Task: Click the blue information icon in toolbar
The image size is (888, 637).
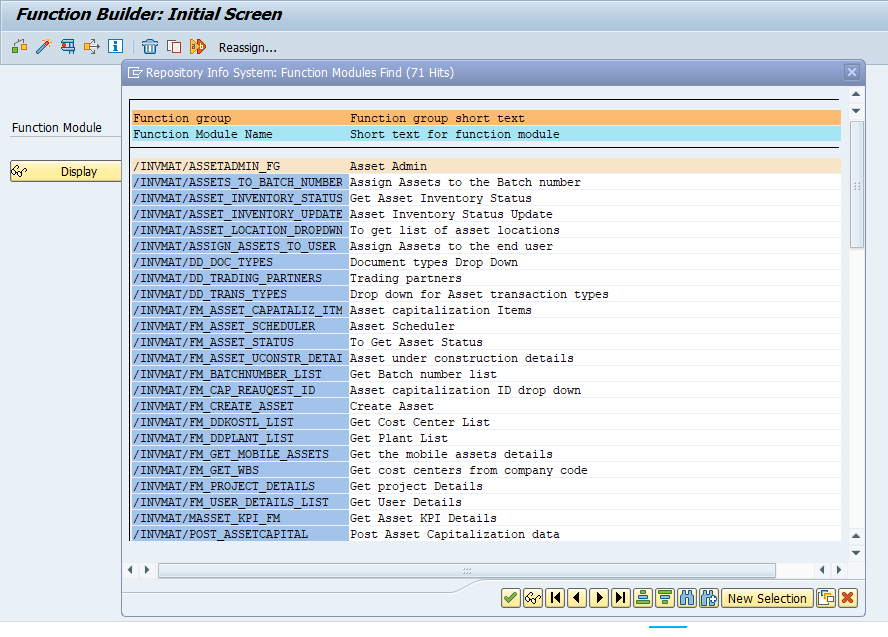Action: pyautogui.click(x=115, y=47)
